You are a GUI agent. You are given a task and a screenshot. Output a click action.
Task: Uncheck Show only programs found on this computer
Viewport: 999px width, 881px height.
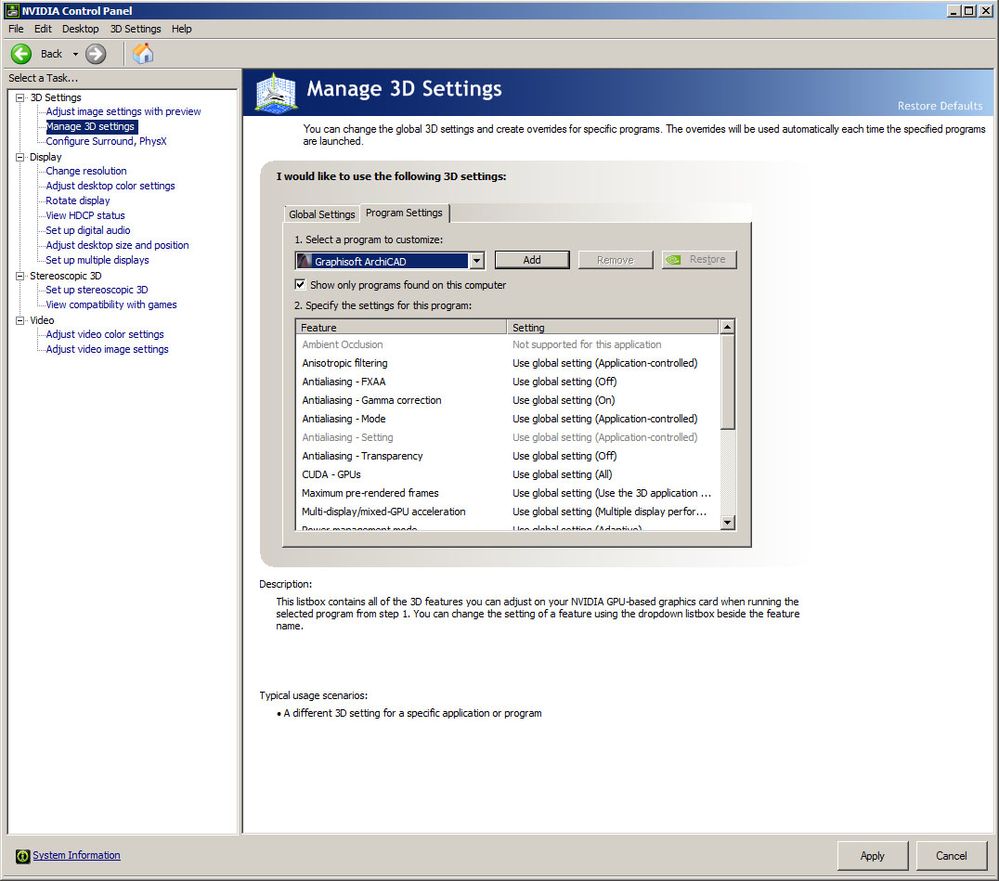pyautogui.click(x=300, y=283)
